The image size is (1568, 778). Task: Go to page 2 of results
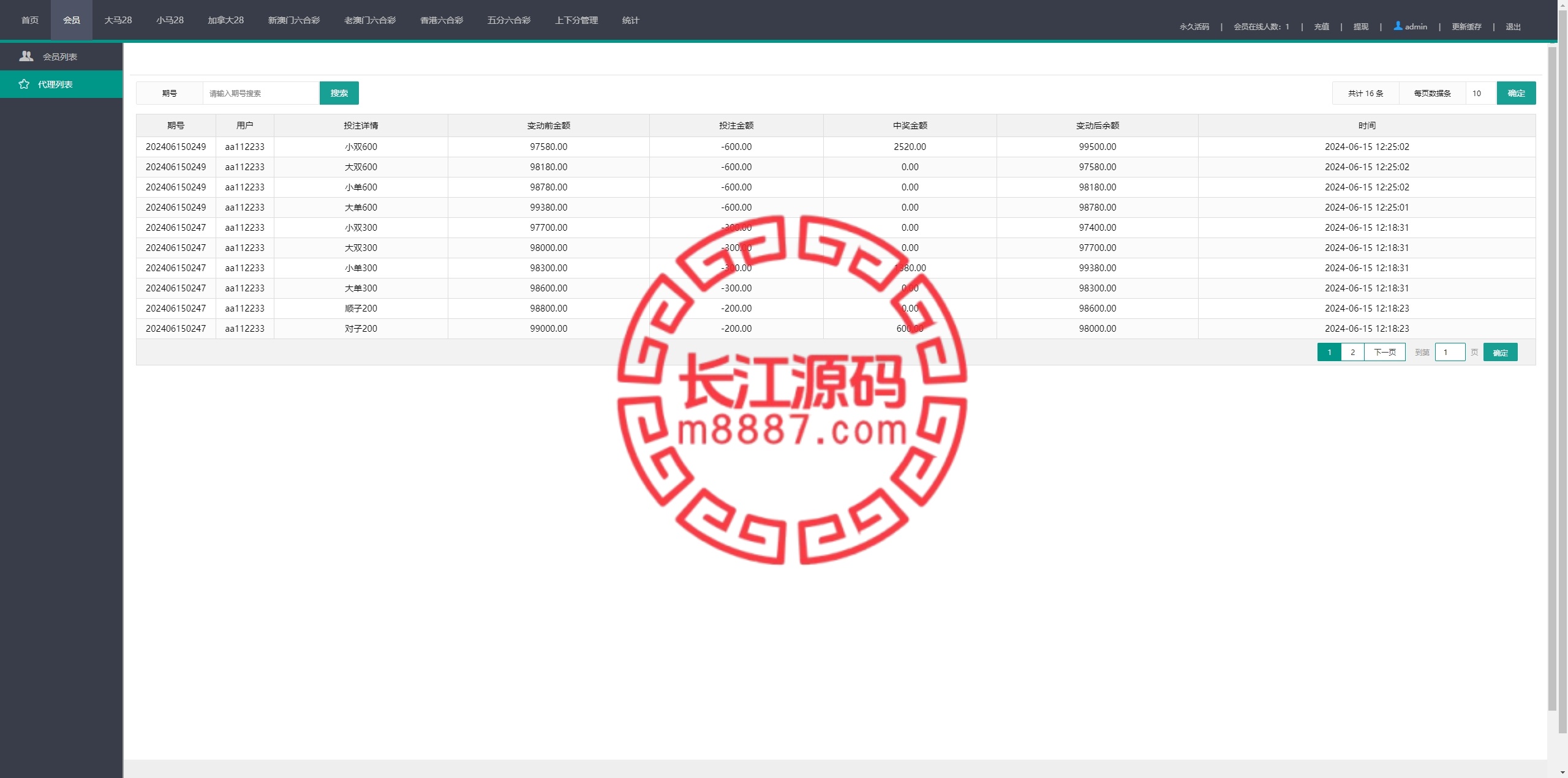pos(1353,352)
